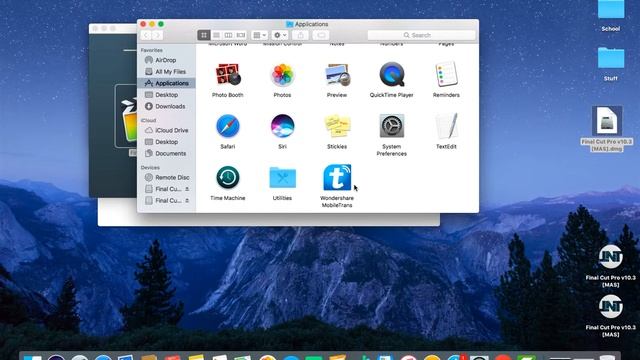Viewport: 640px width, 360px height.
Task: Open the Photos app icon
Action: point(282,75)
